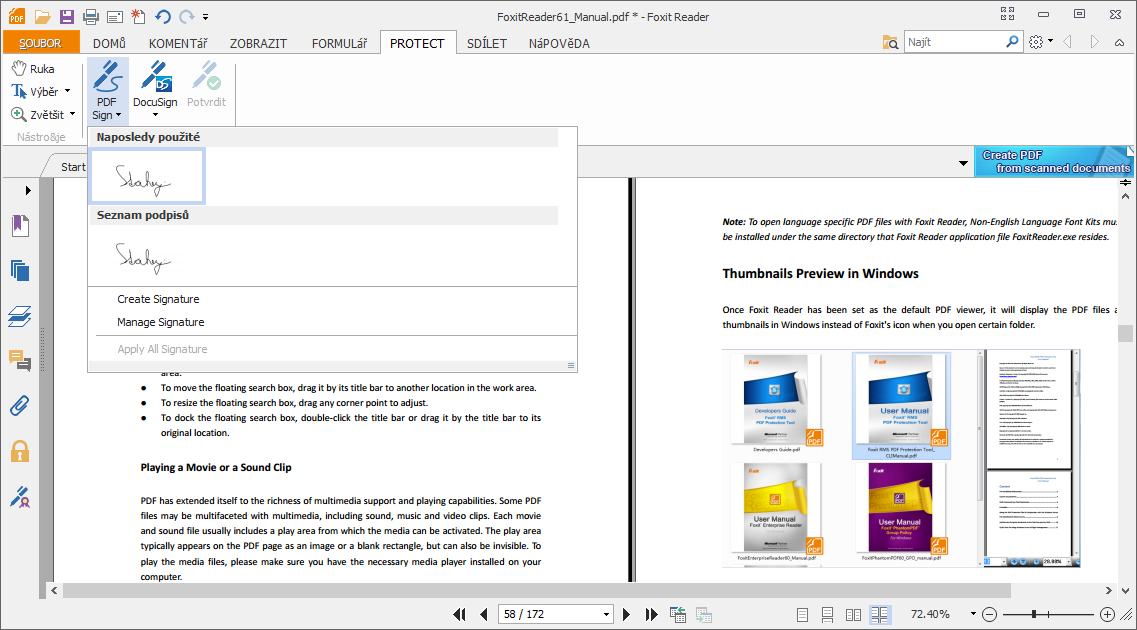Find previous search result arrow
This screenshot has width=1137, height=630.
[1067, 42]
